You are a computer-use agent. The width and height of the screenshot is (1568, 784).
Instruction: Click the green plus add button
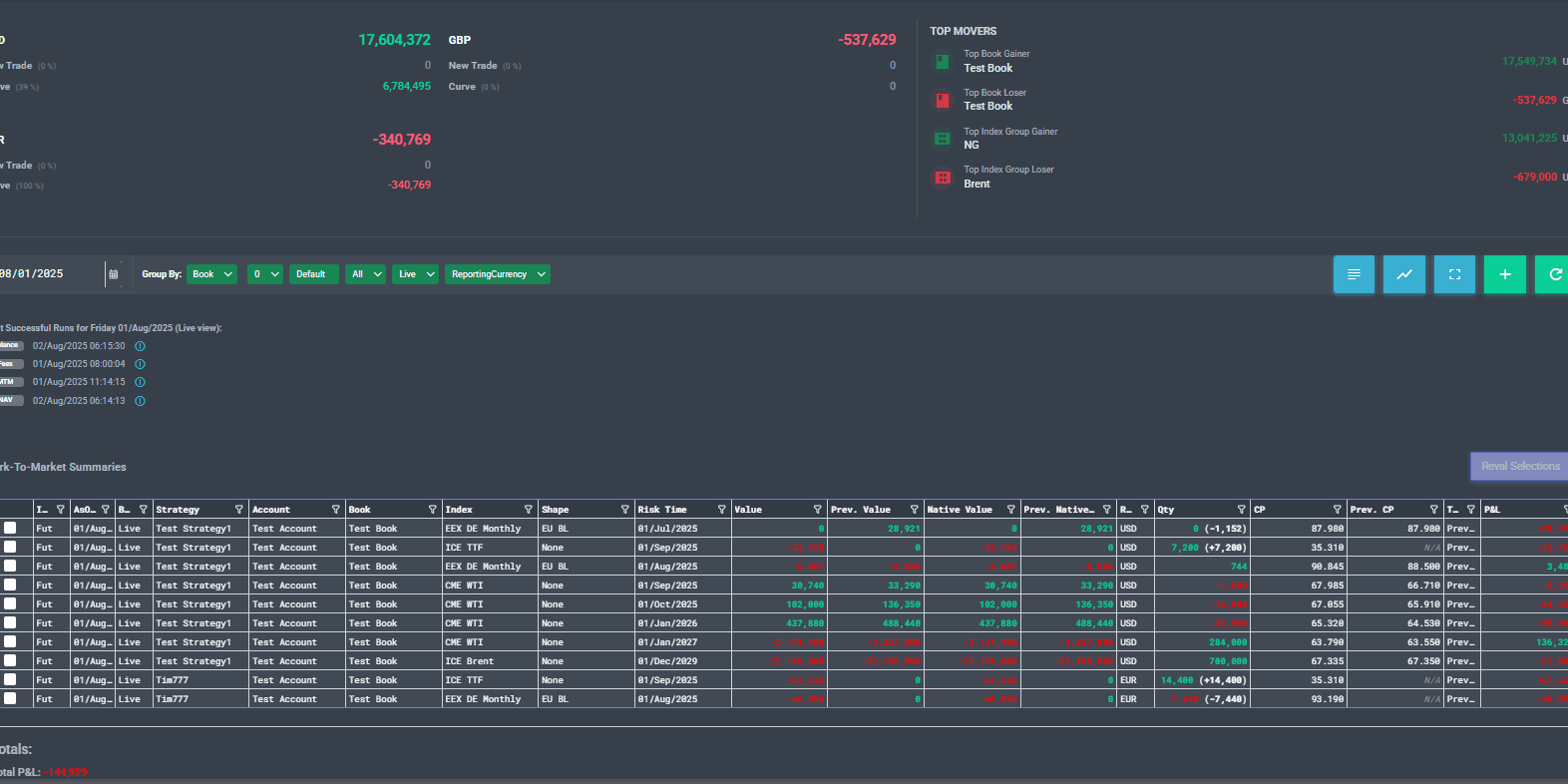click(1504, 274)
